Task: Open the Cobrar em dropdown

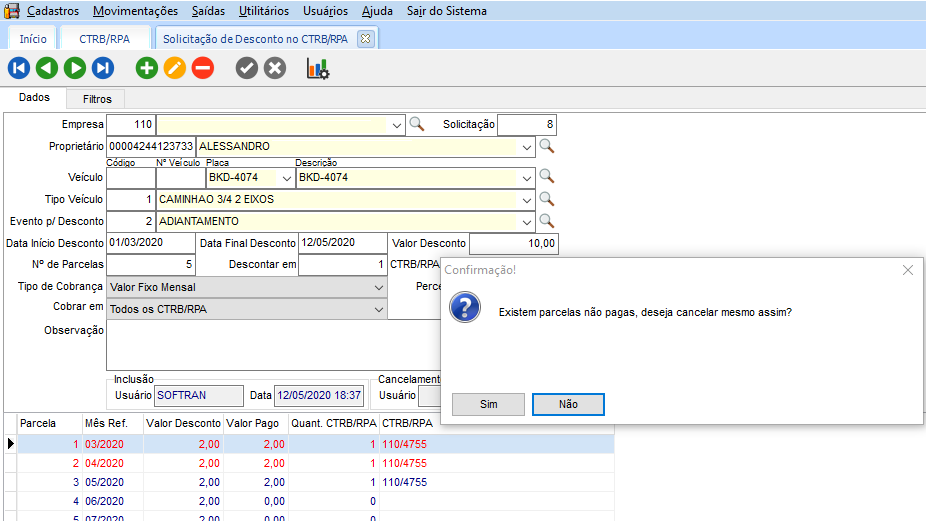Action: 378,309
